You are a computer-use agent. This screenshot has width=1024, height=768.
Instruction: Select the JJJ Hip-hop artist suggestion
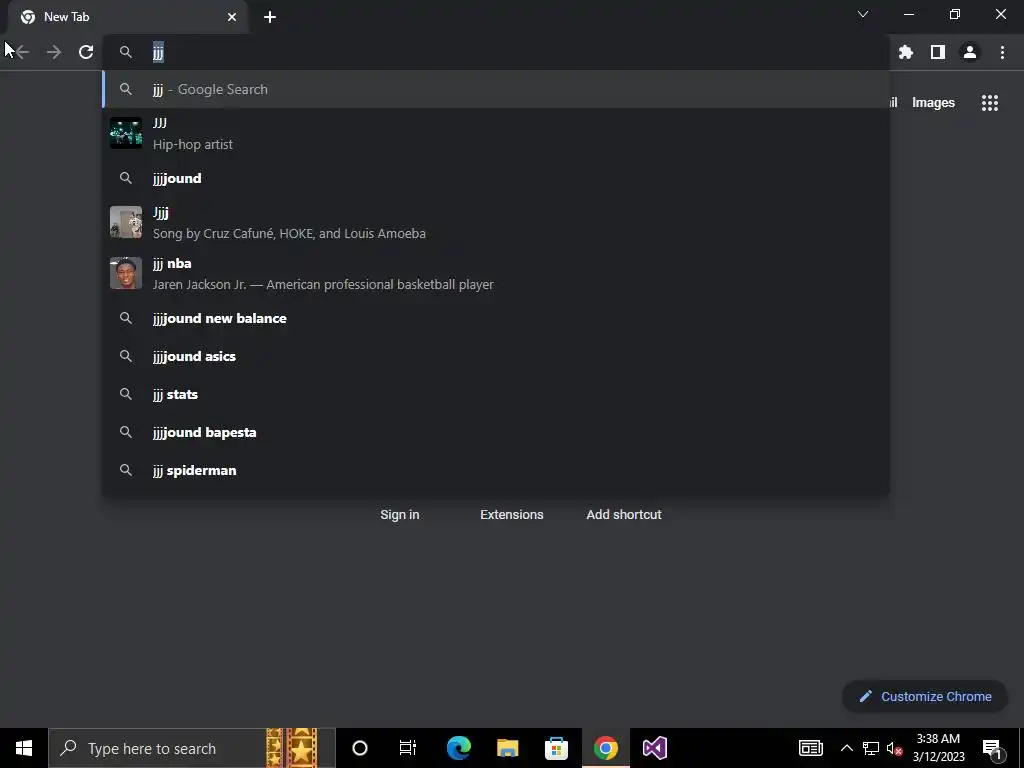coord(496,133)
